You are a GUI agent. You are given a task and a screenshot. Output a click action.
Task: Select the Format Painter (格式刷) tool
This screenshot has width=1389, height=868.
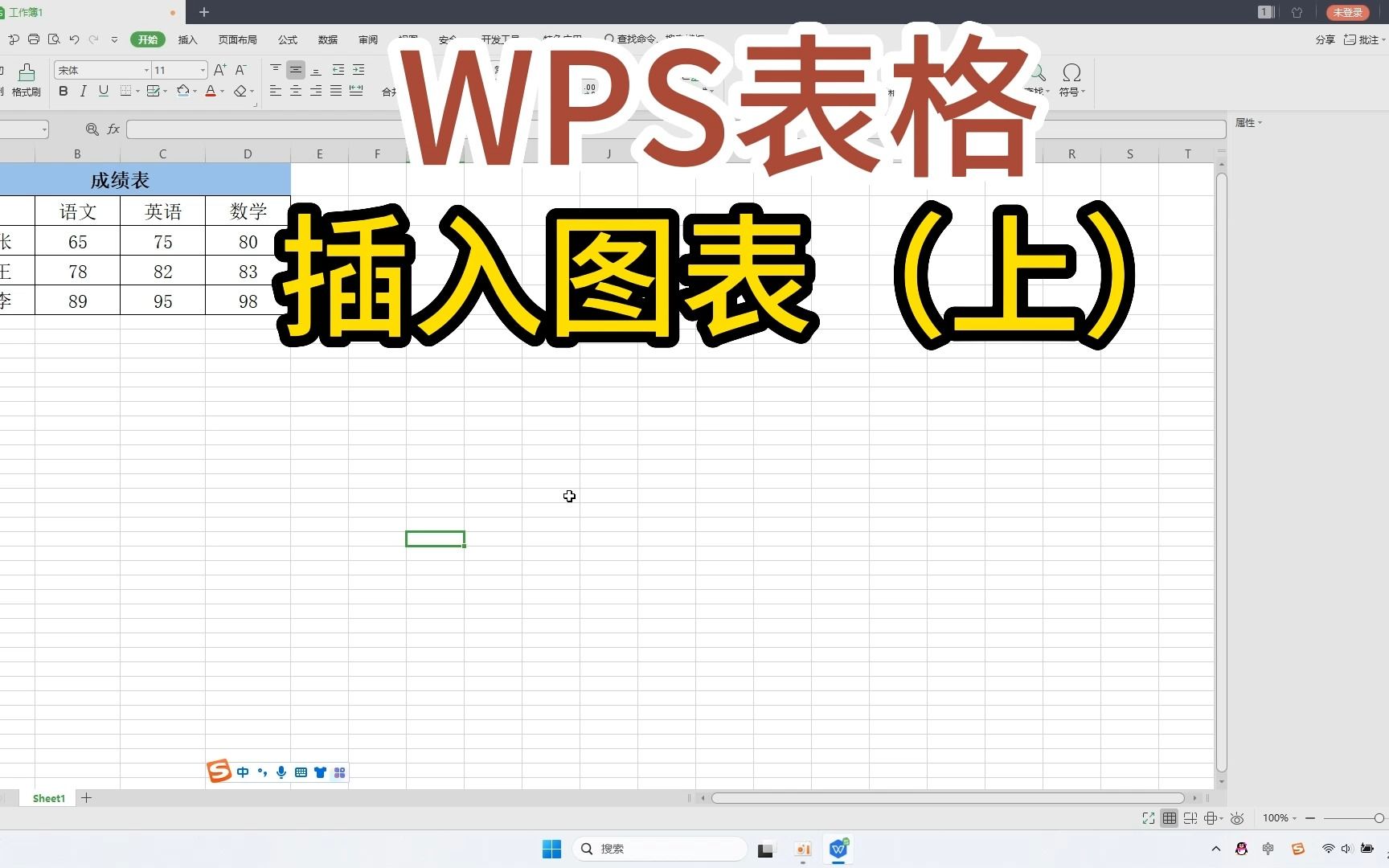(27, 80)
